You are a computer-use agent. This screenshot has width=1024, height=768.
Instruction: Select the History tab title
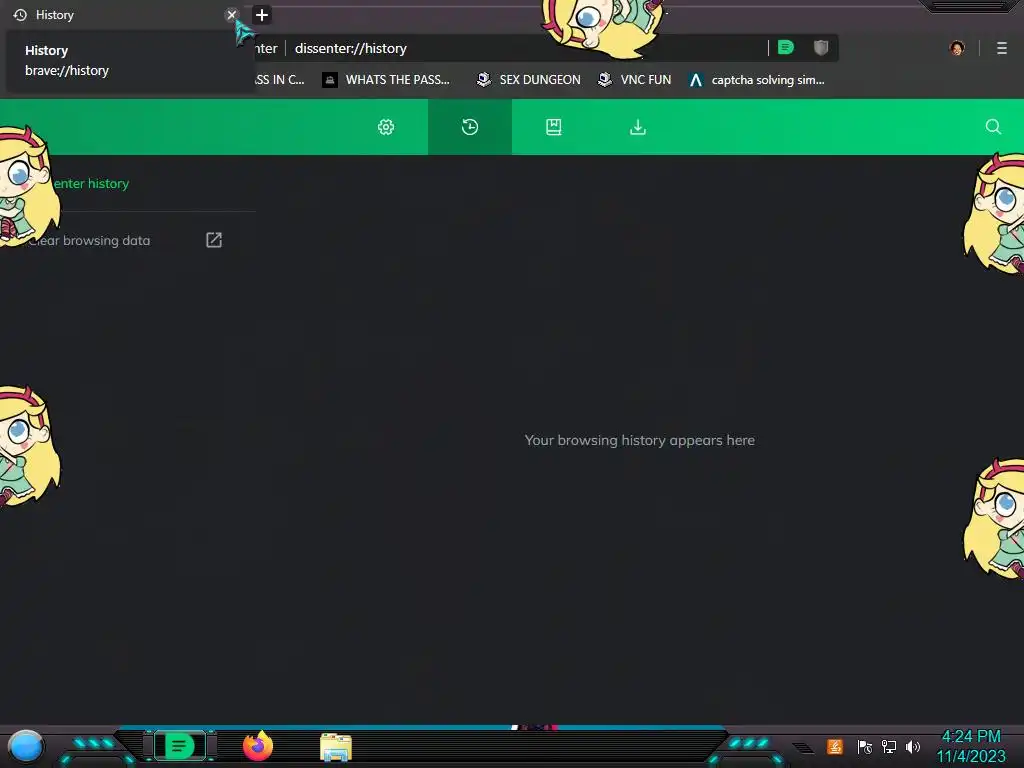pyautogui.click(x=55, y=14)
